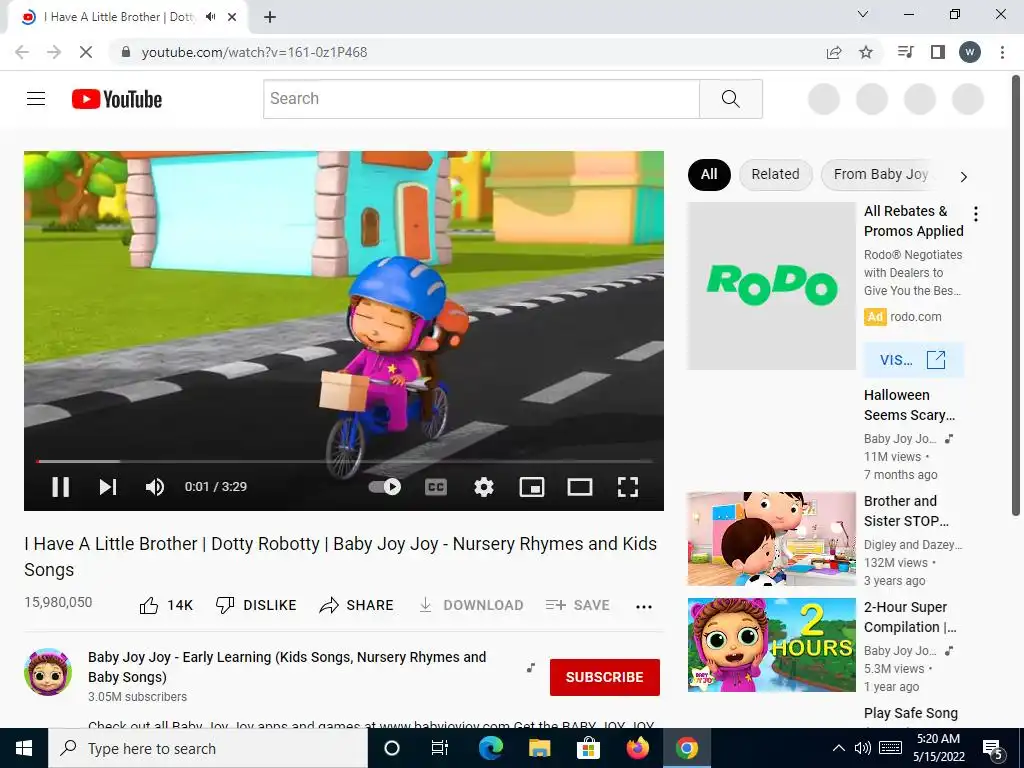Open the Chrome profile avatar W
This screenshot has height=768, width=1024.
pos(970,52)
